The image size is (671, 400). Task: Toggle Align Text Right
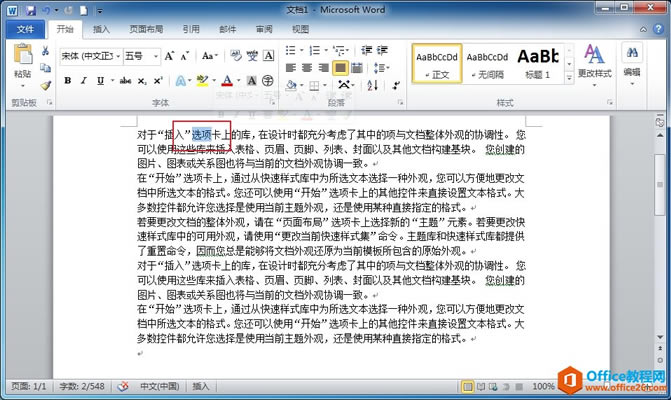pos(324,68)
